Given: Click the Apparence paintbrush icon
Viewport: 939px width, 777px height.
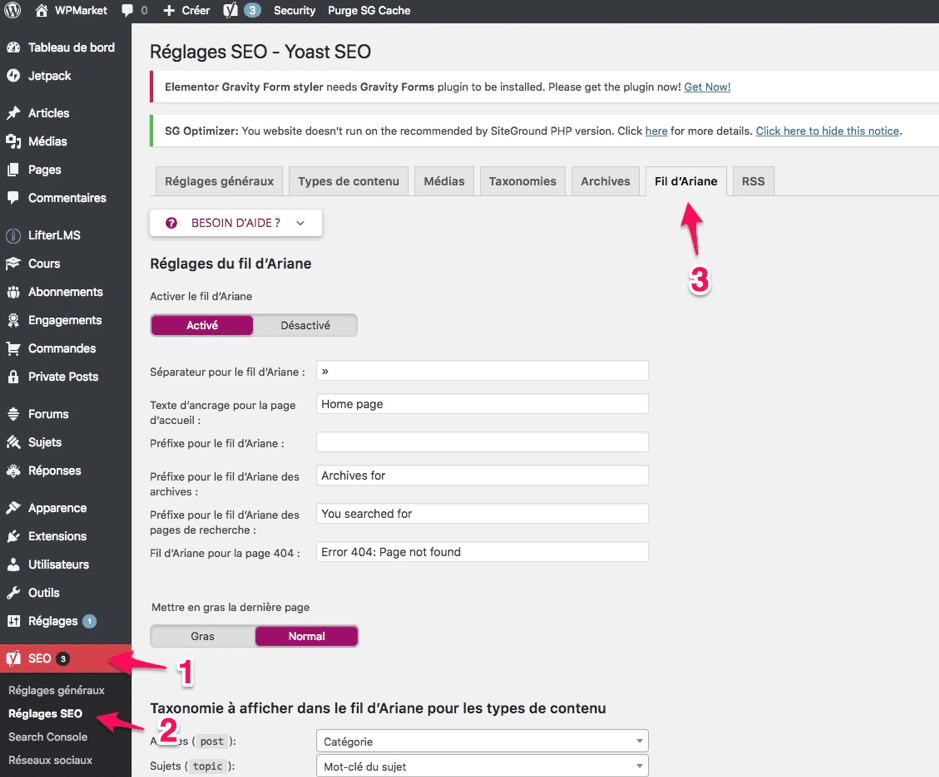Looking at the screenshot, I should click(x=13, y=508).
